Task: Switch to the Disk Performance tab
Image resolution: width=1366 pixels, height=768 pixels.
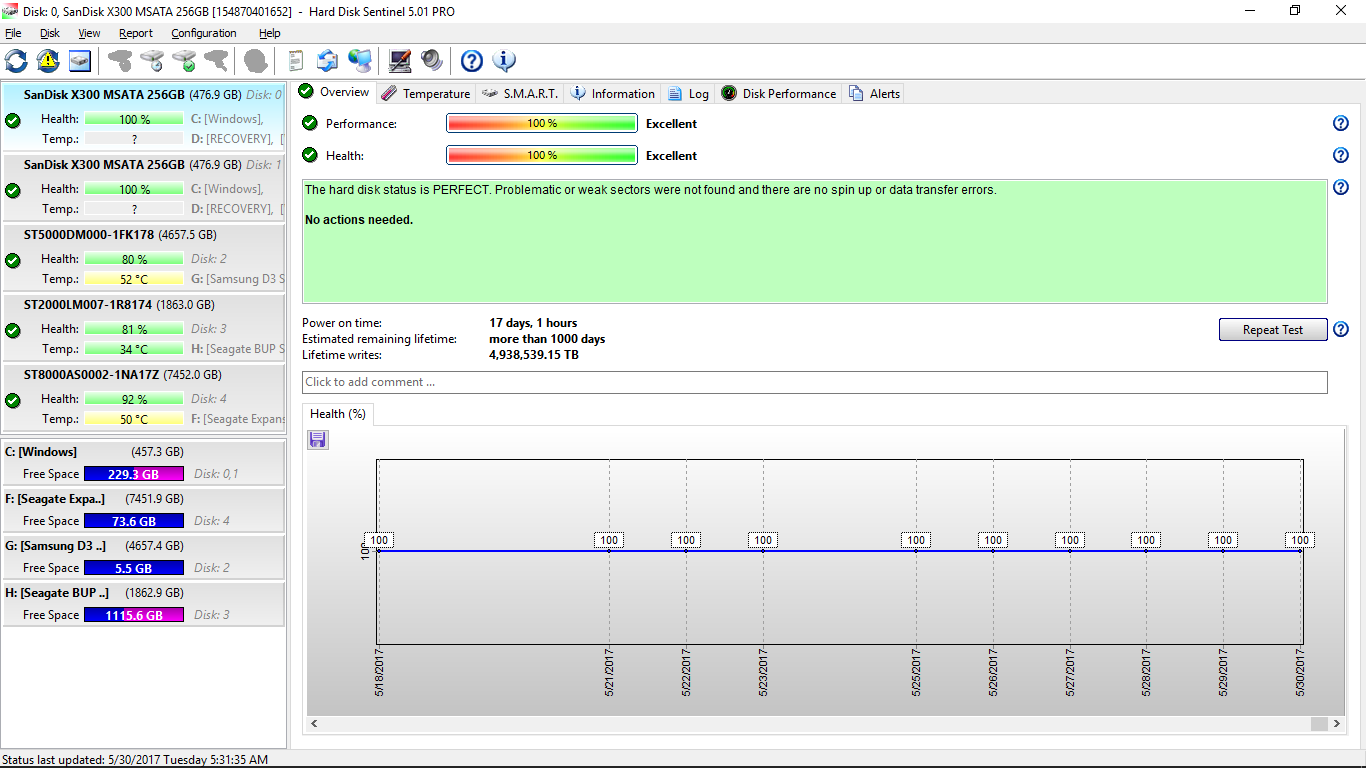Action: point(778,94)
